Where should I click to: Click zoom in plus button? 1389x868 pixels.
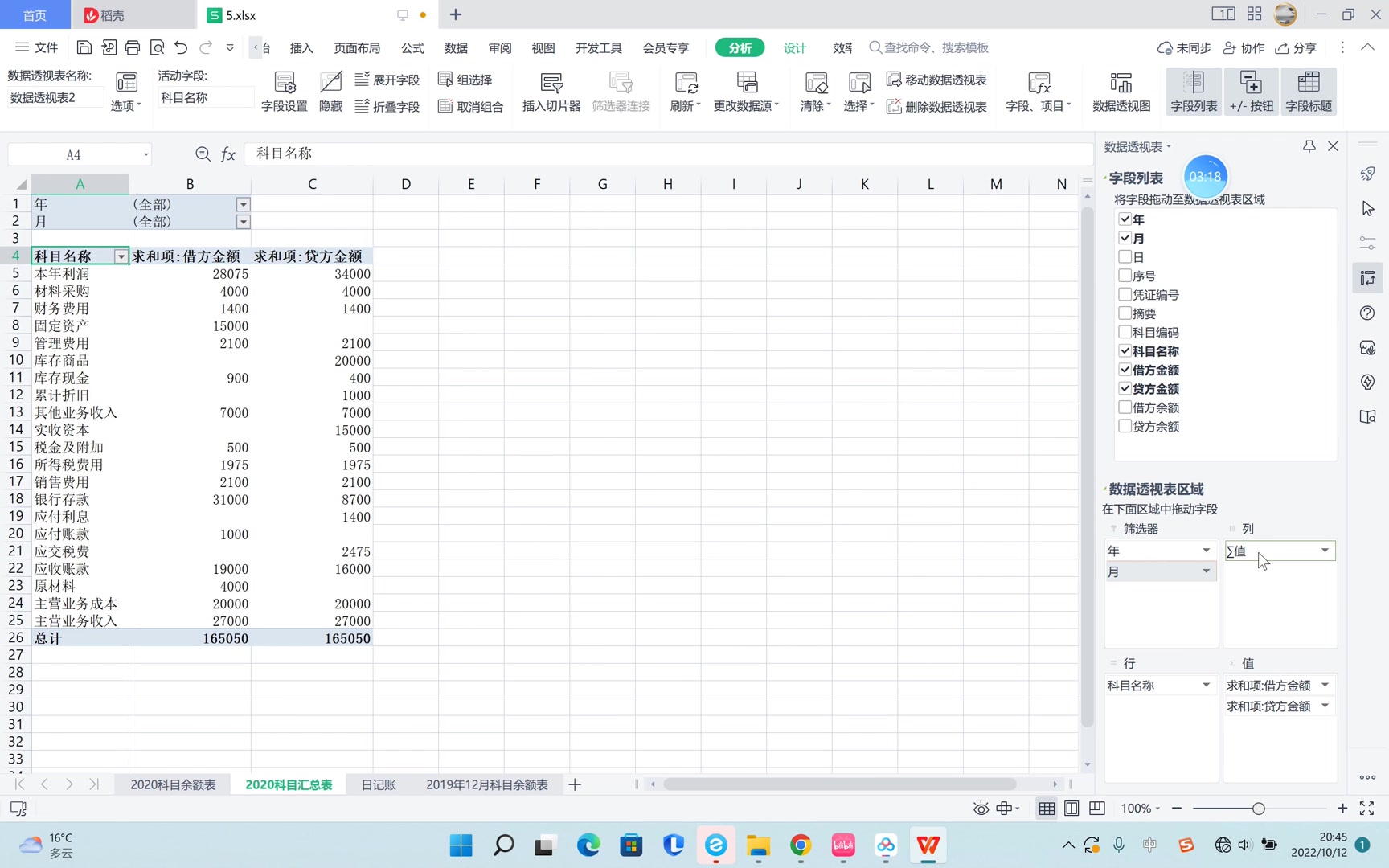(1342, 809)
